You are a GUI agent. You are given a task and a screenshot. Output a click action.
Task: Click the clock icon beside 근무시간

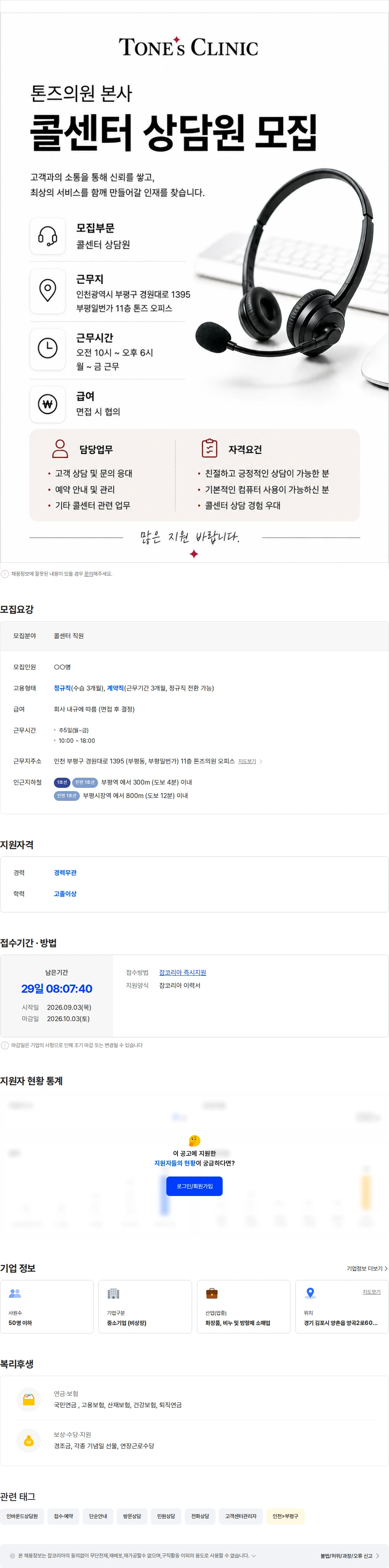[47, 349]
